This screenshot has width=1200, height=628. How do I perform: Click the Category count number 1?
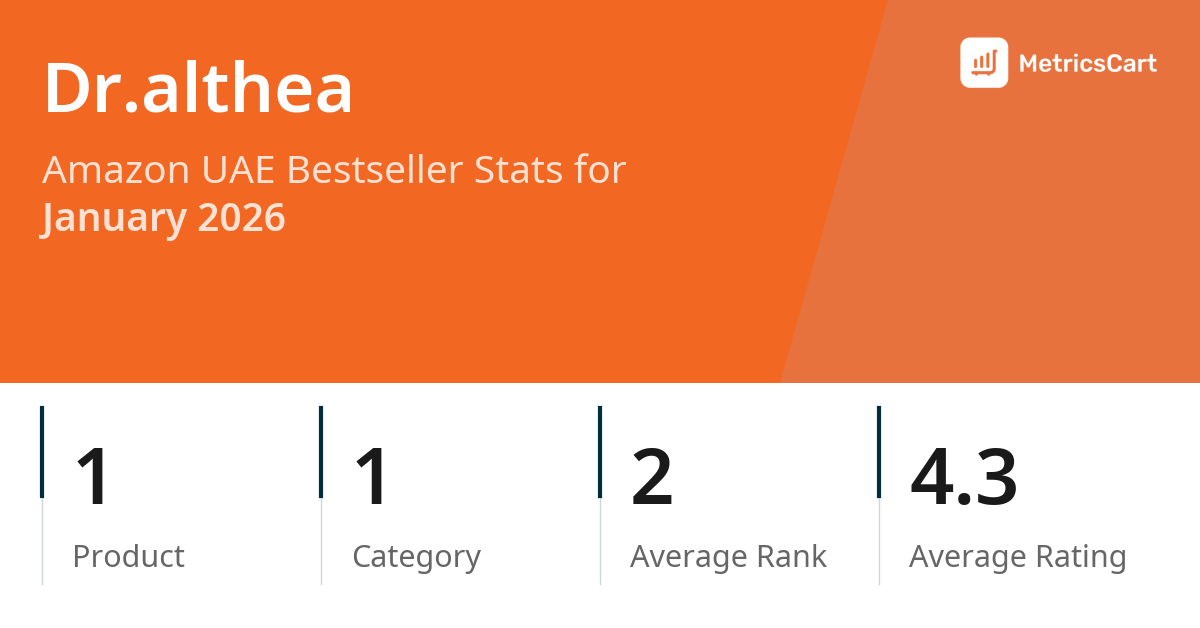click(372, 477)
